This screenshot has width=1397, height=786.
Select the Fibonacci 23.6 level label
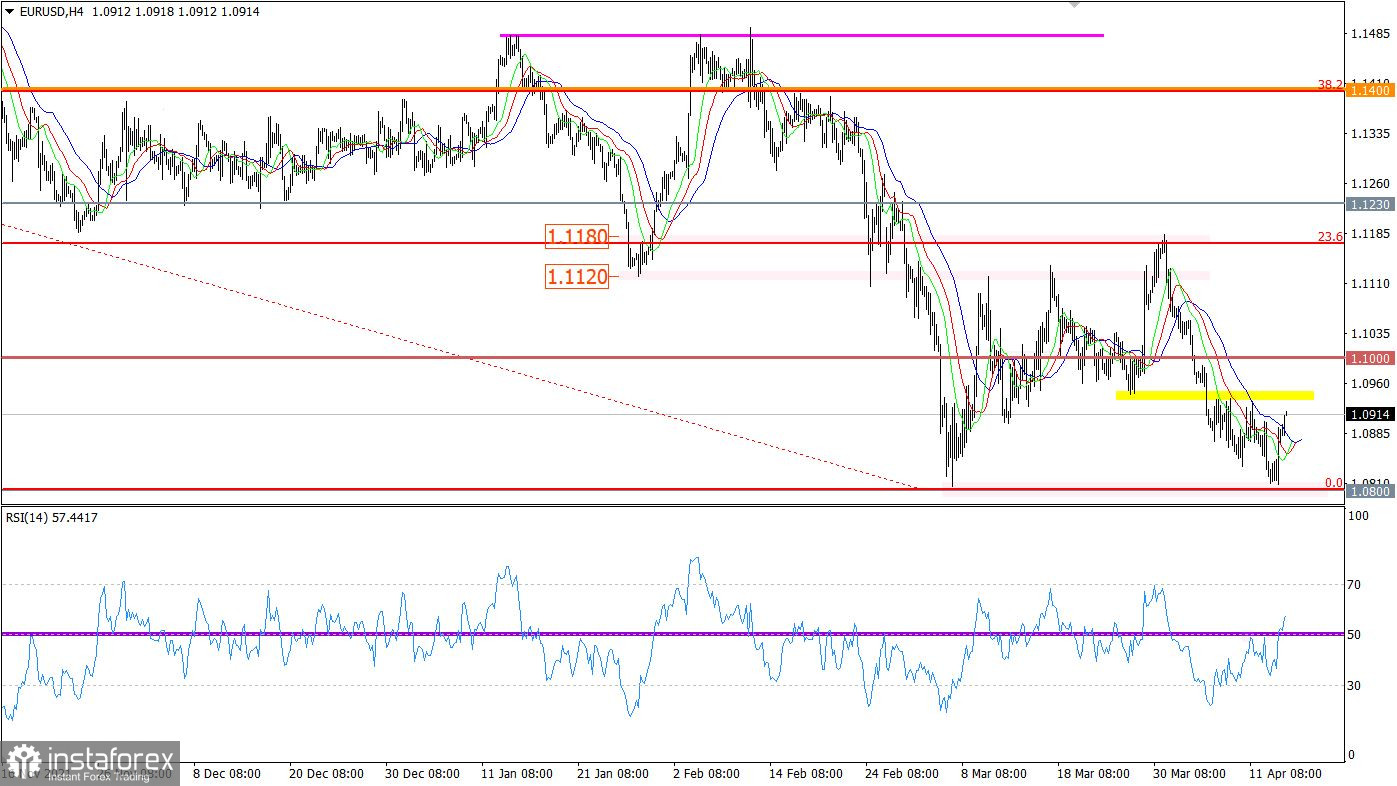tap(1330, 237)
